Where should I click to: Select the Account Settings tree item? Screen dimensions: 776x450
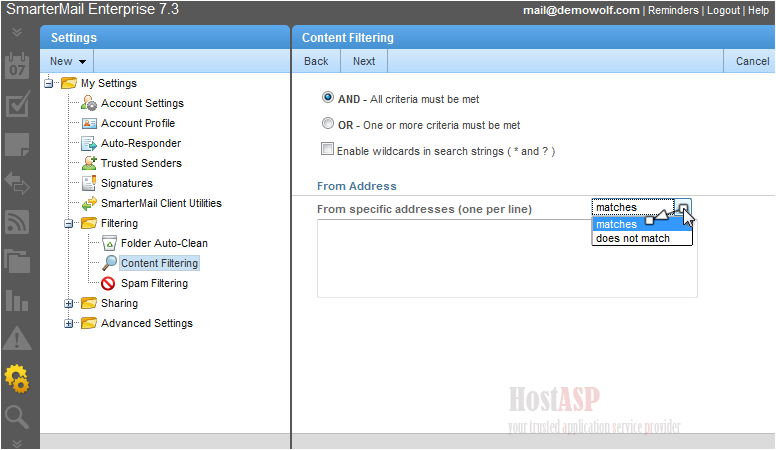pos(142,103)
